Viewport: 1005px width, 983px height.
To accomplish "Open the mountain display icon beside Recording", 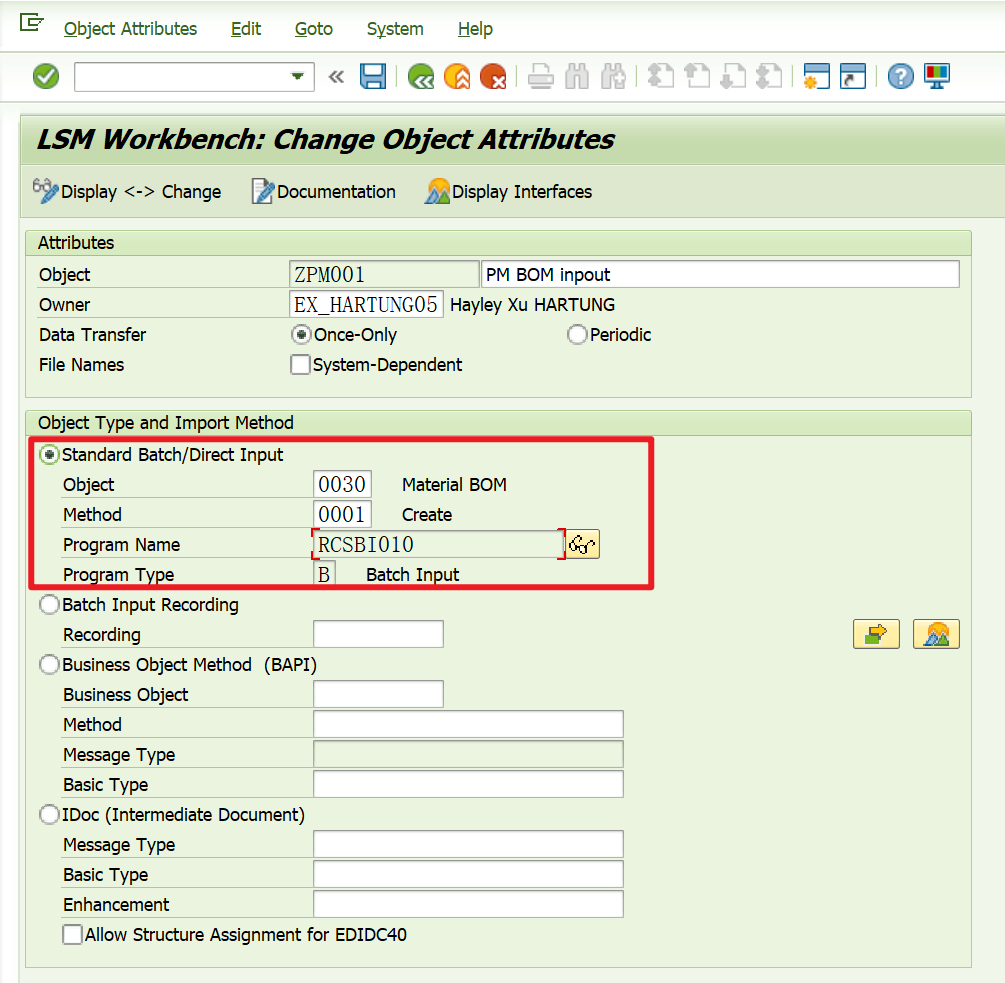I will (936, 633).
